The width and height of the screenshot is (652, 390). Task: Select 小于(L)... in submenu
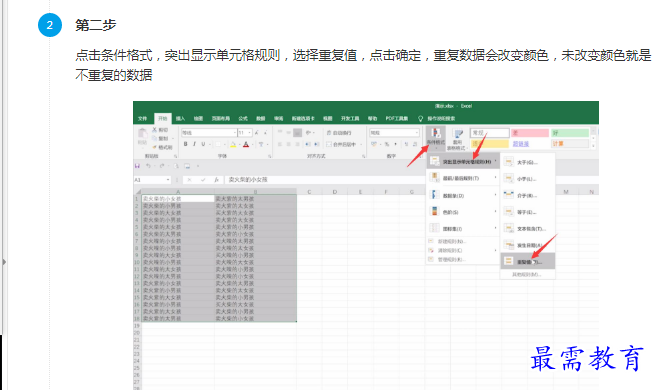pyautogui.click(x=528, y=179)
